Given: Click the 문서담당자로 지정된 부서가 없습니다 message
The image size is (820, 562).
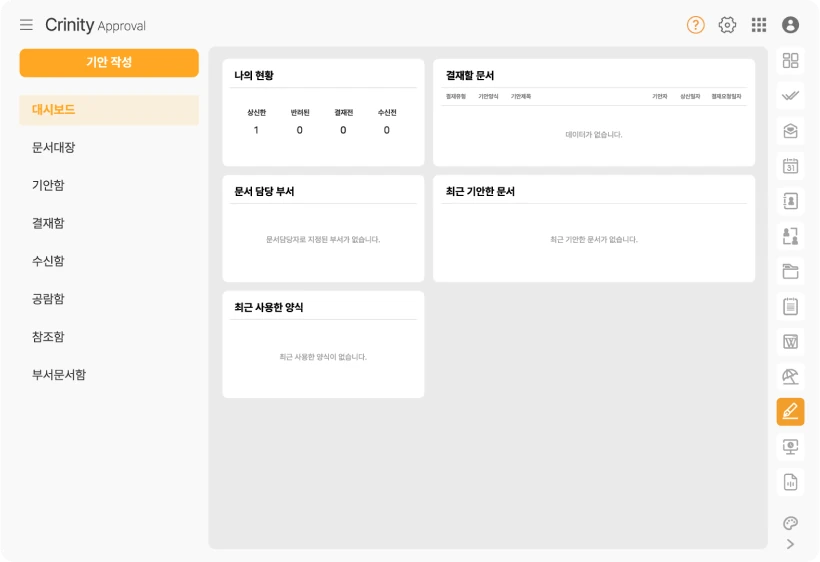Looking at the screenshot, I should pyautogui.click(x=323, y=239).
